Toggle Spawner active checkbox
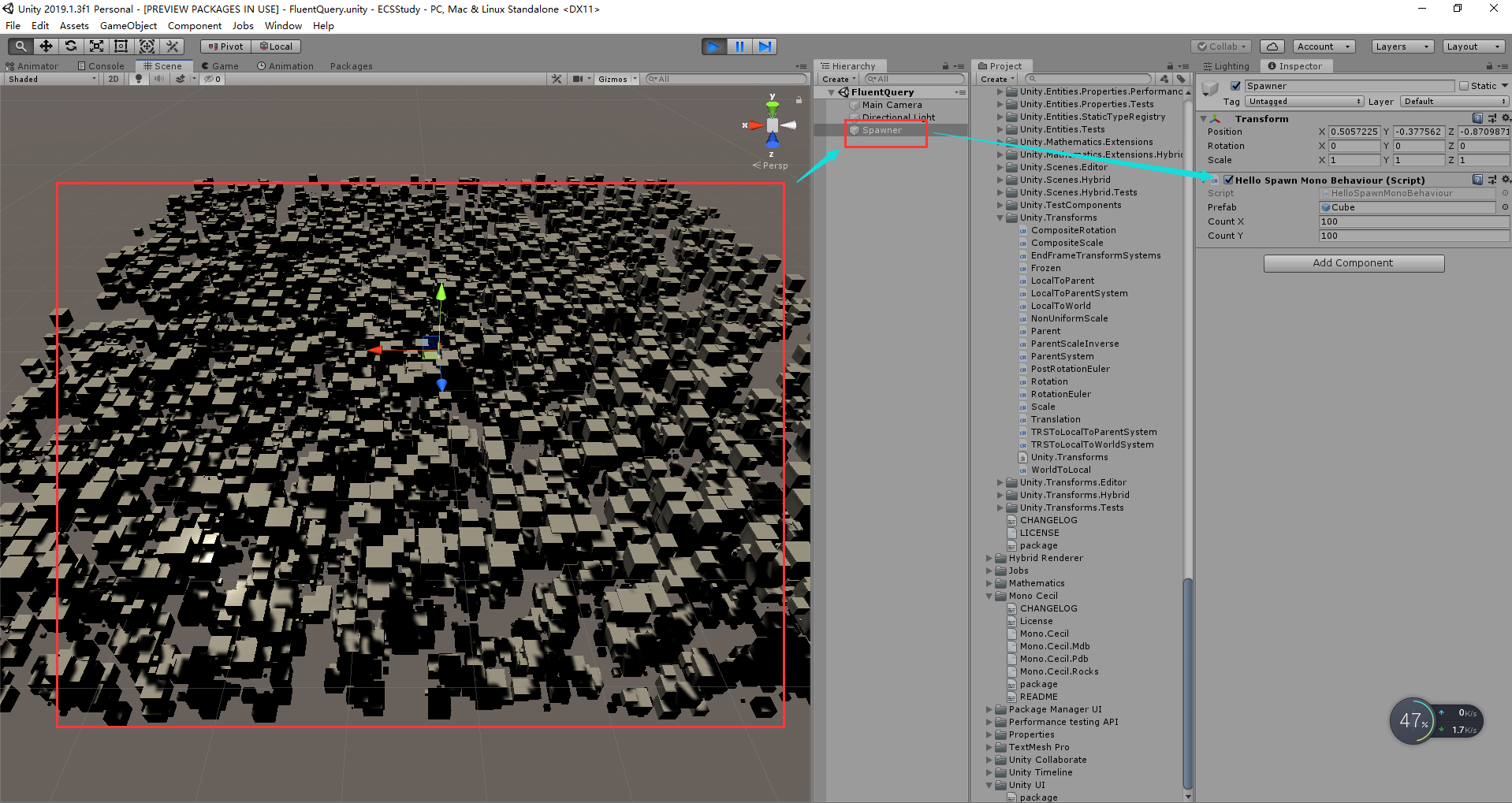The height and width of the screenshot is (803, 1512). tap(1235, 86)
